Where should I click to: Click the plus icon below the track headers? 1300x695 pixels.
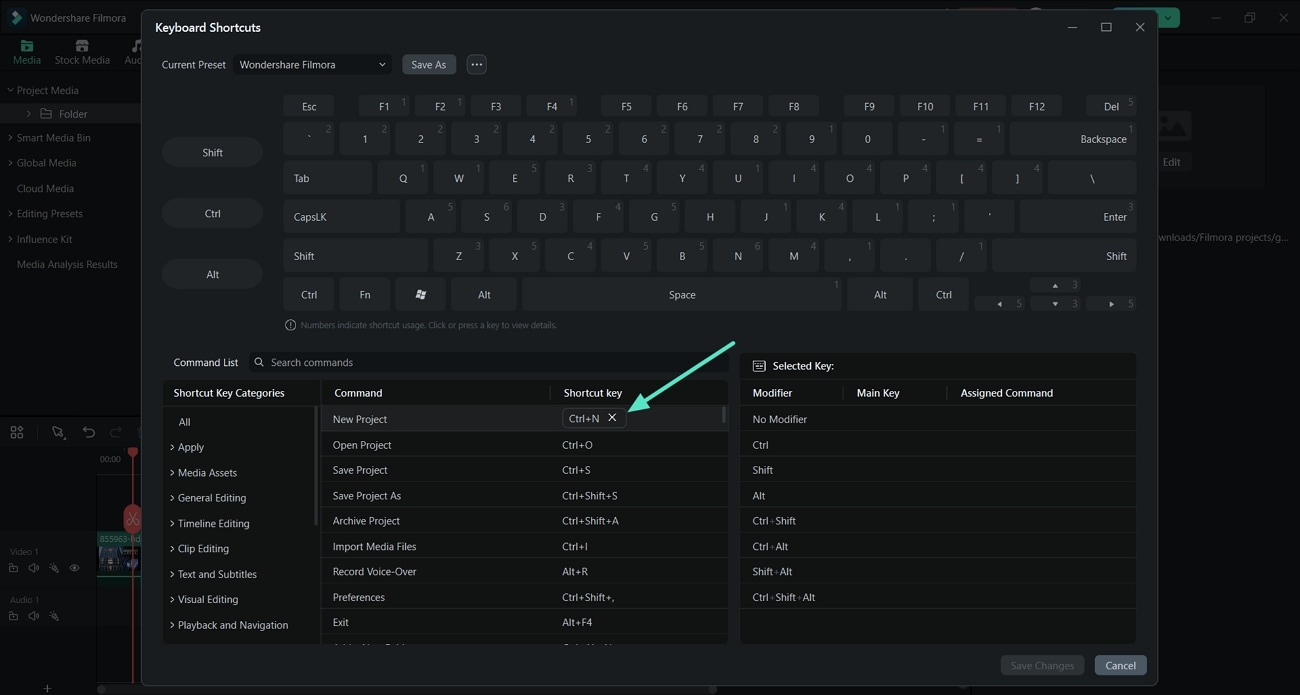(x=47, y=688)
